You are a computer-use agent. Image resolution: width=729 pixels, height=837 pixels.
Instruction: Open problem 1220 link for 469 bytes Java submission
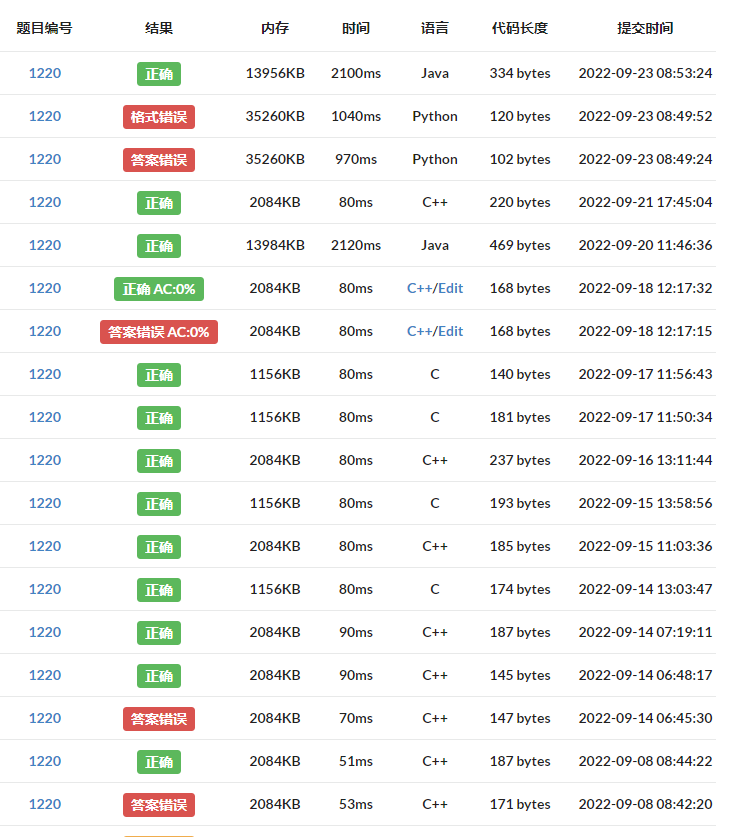click(x=45, y=246)
